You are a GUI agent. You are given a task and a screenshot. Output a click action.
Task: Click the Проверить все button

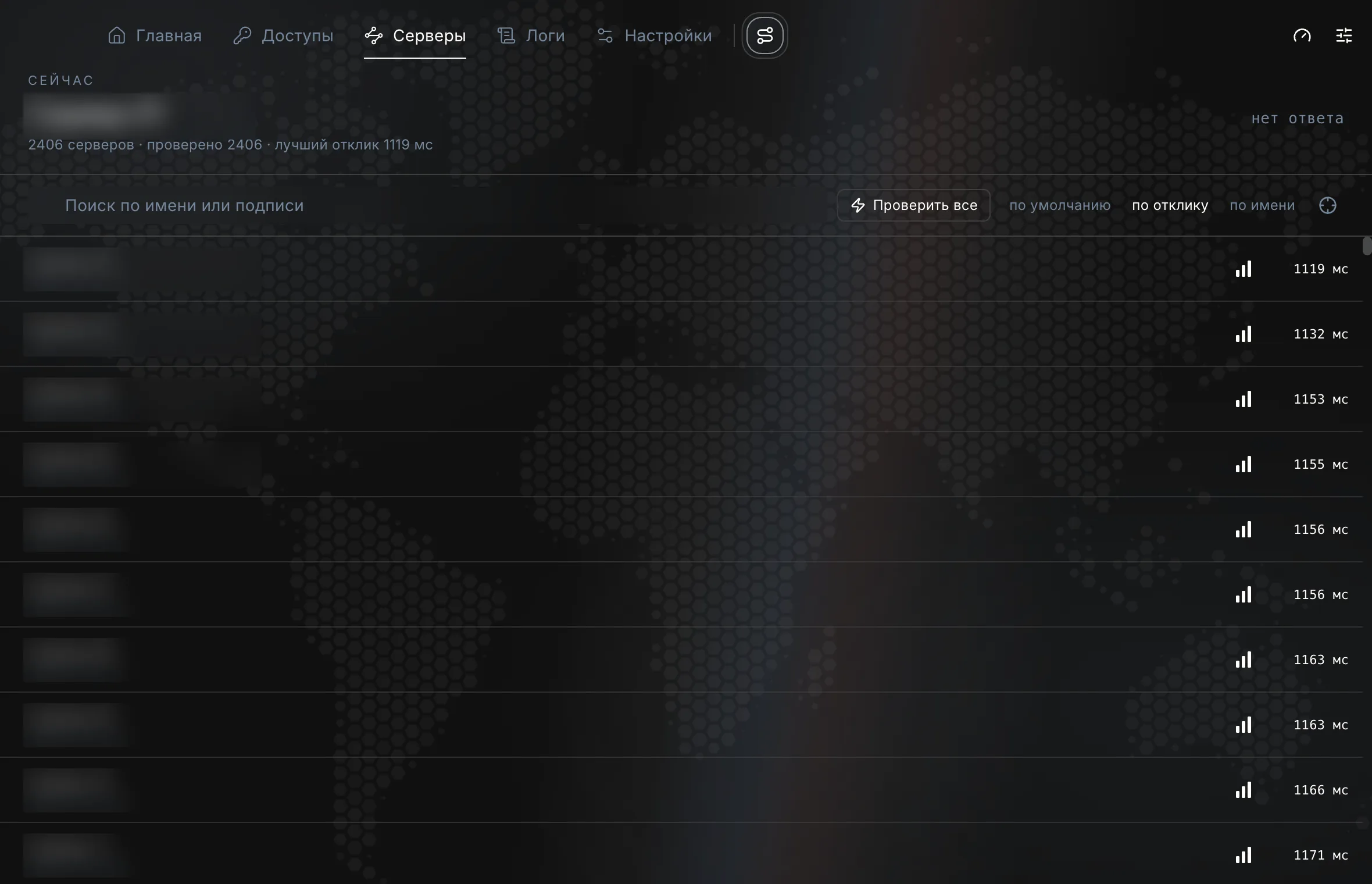pyautogui.click(x=914, y=205)
